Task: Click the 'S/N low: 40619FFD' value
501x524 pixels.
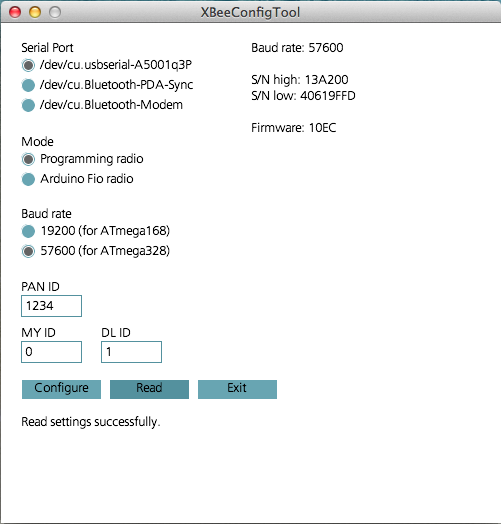Action: click(x=303, y=96)
